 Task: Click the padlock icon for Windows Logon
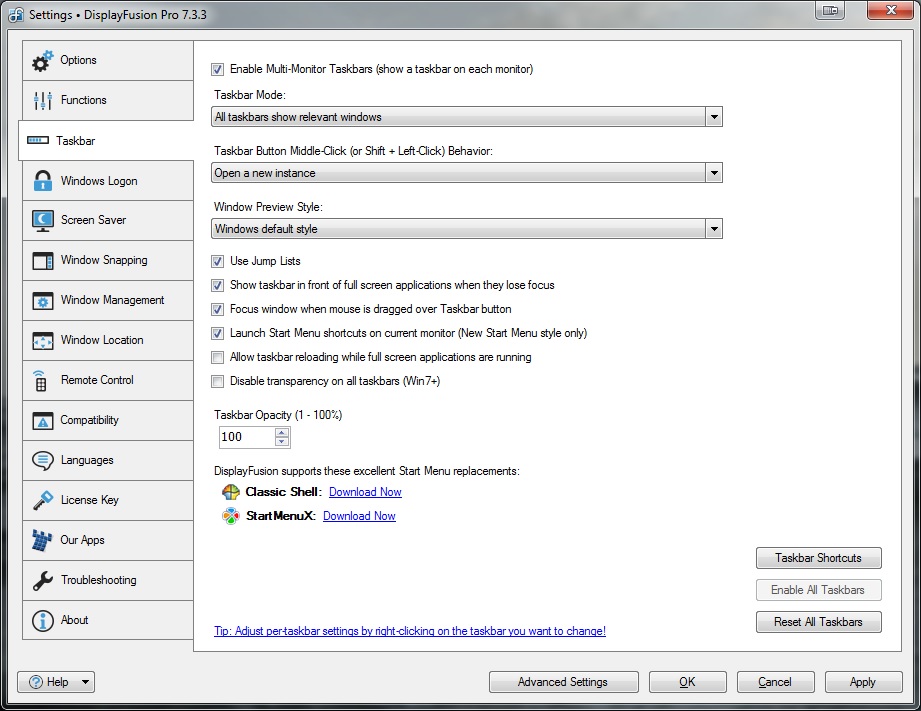point(42,181)
